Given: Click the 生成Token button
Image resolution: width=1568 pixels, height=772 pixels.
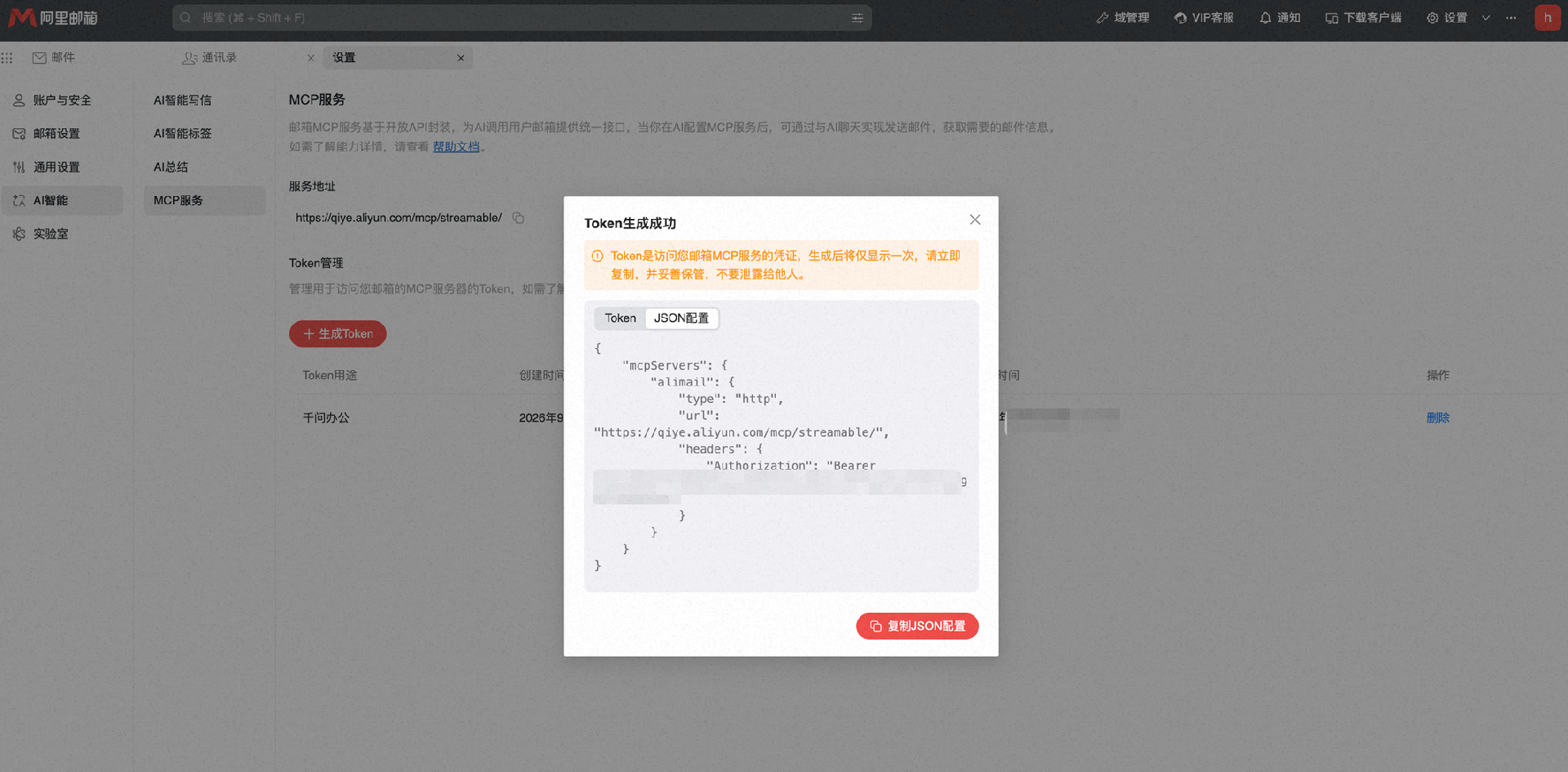Looking at the screenshot, I should pos(337,334).
